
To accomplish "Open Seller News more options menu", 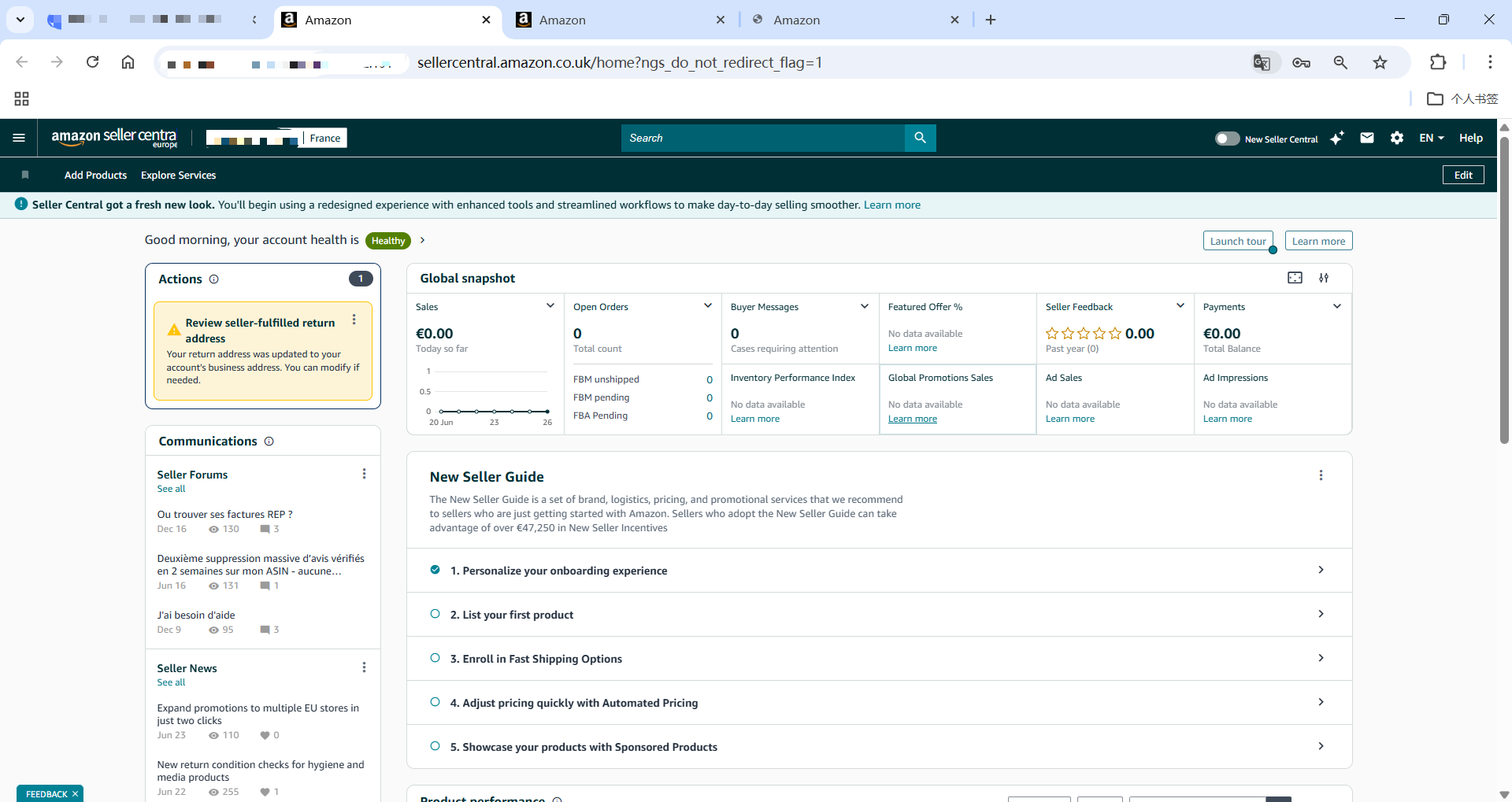I will pos(364,667).
